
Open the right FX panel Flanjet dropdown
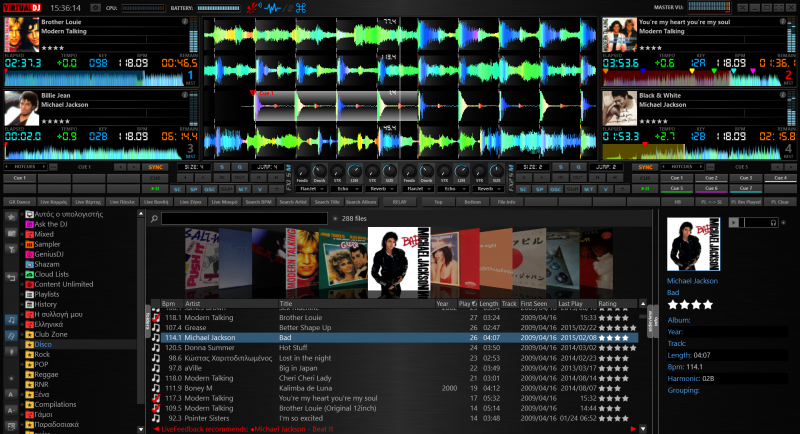pyautogui.click(x=416, y=189)
